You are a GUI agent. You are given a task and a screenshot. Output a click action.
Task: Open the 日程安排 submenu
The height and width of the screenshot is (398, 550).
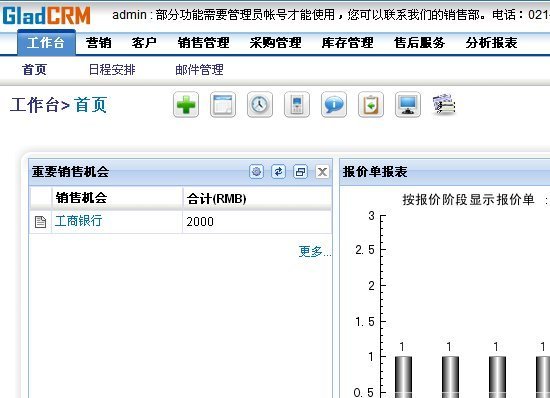112,69
